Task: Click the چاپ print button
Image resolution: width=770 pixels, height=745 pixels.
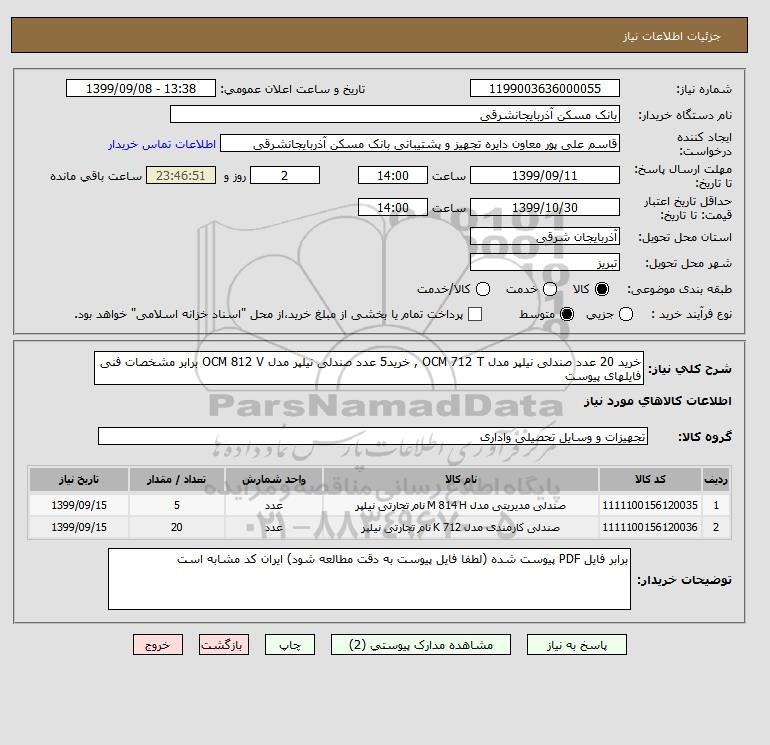Action: click(290, 644)
